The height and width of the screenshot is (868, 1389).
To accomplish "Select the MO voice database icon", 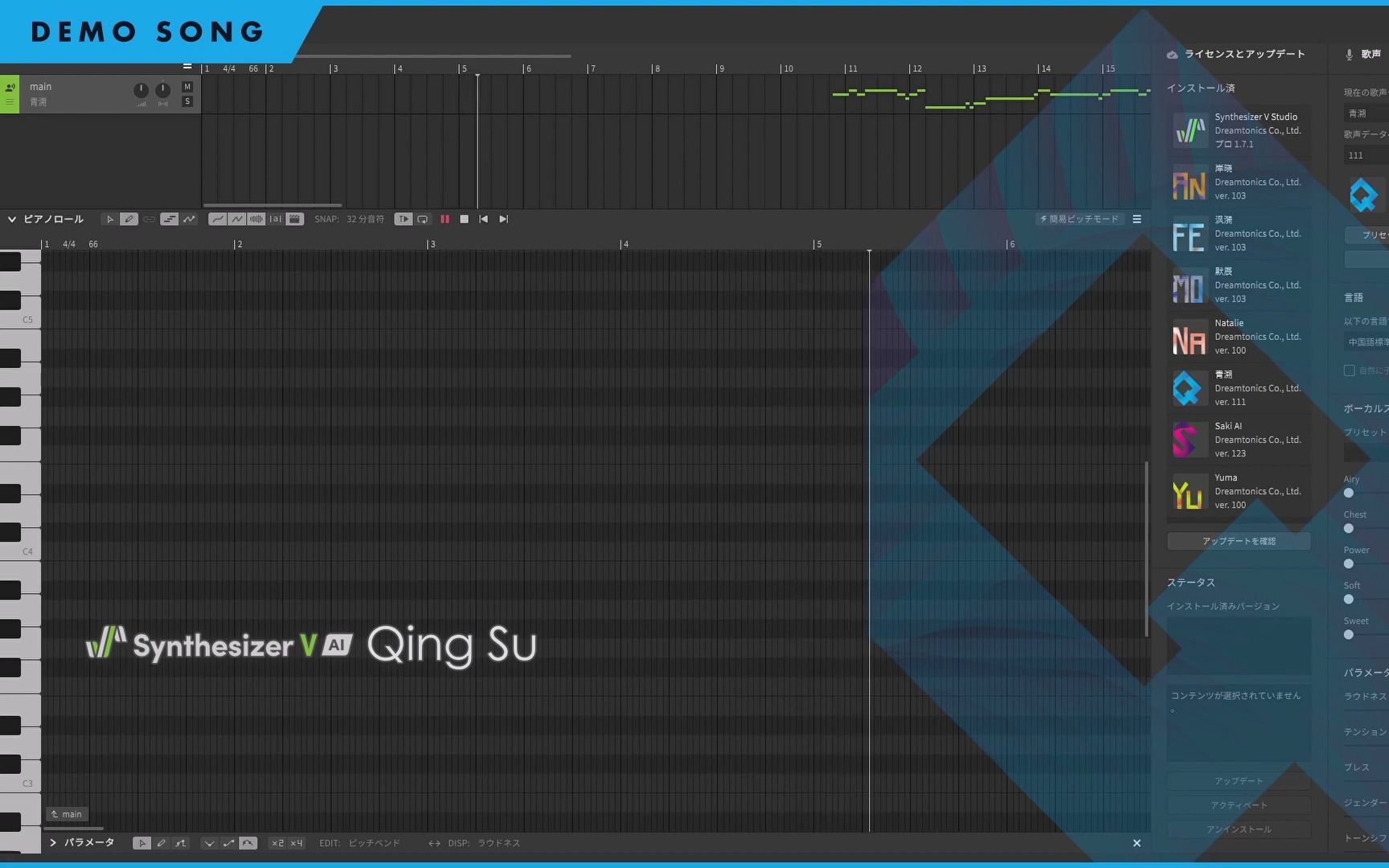I will click(x=1189, y=286).
